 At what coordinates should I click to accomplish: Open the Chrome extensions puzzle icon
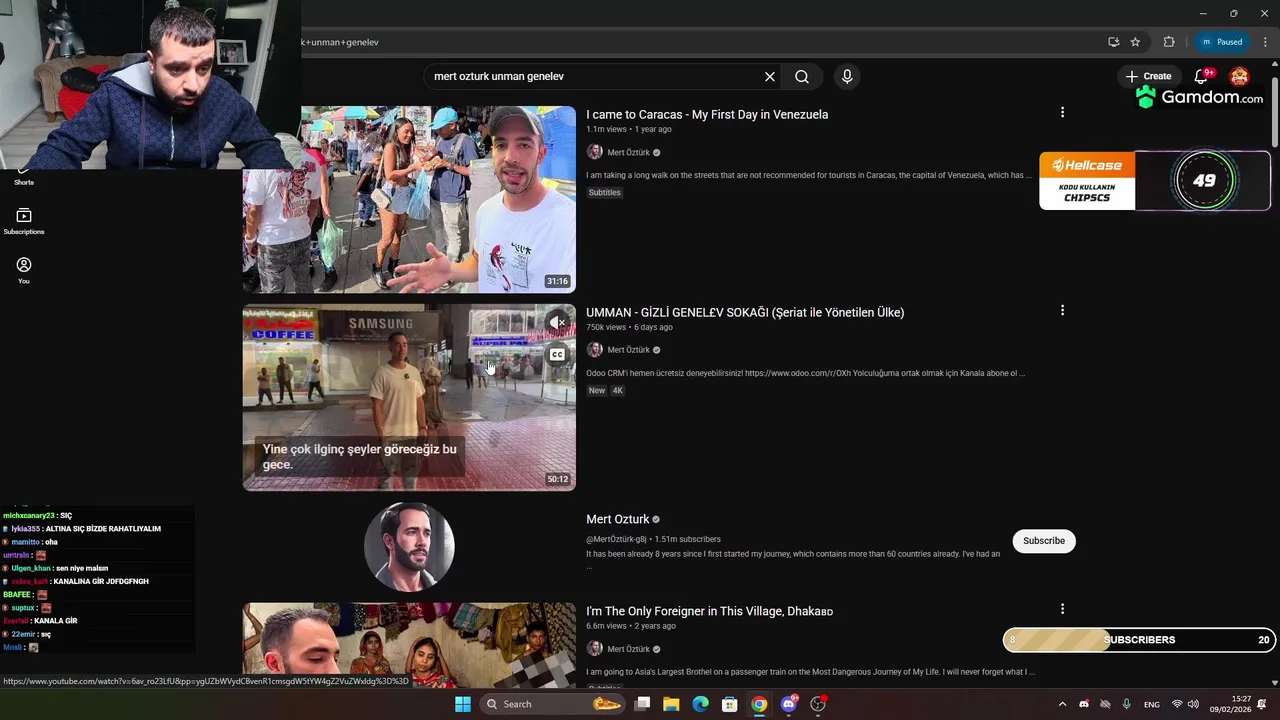click(x=1169, y=42)
